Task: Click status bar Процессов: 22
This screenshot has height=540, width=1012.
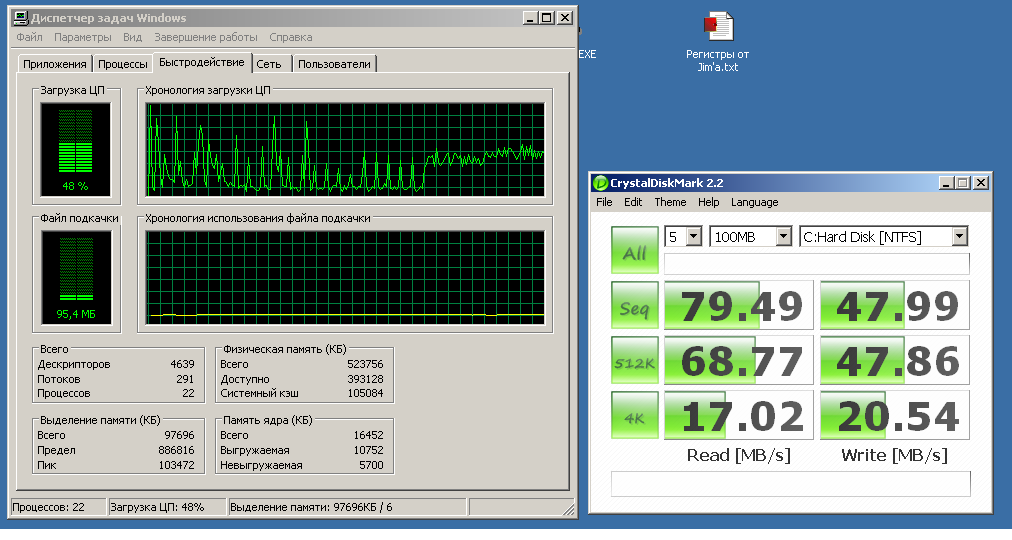Action: [x=58, y=507]
